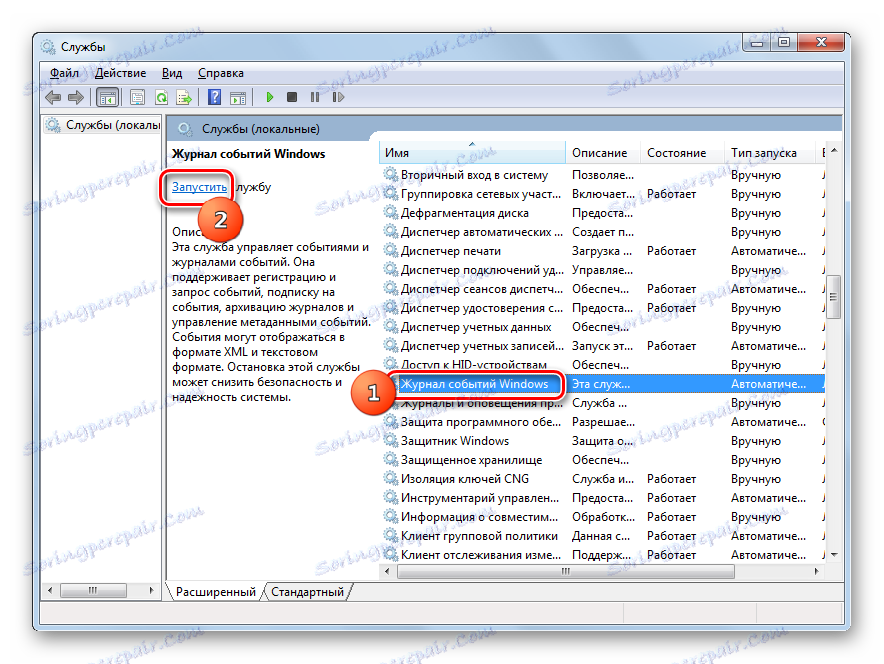Click gear icon of Защитник Windows
The image size is (884, 664).
(x=391, y=441)
